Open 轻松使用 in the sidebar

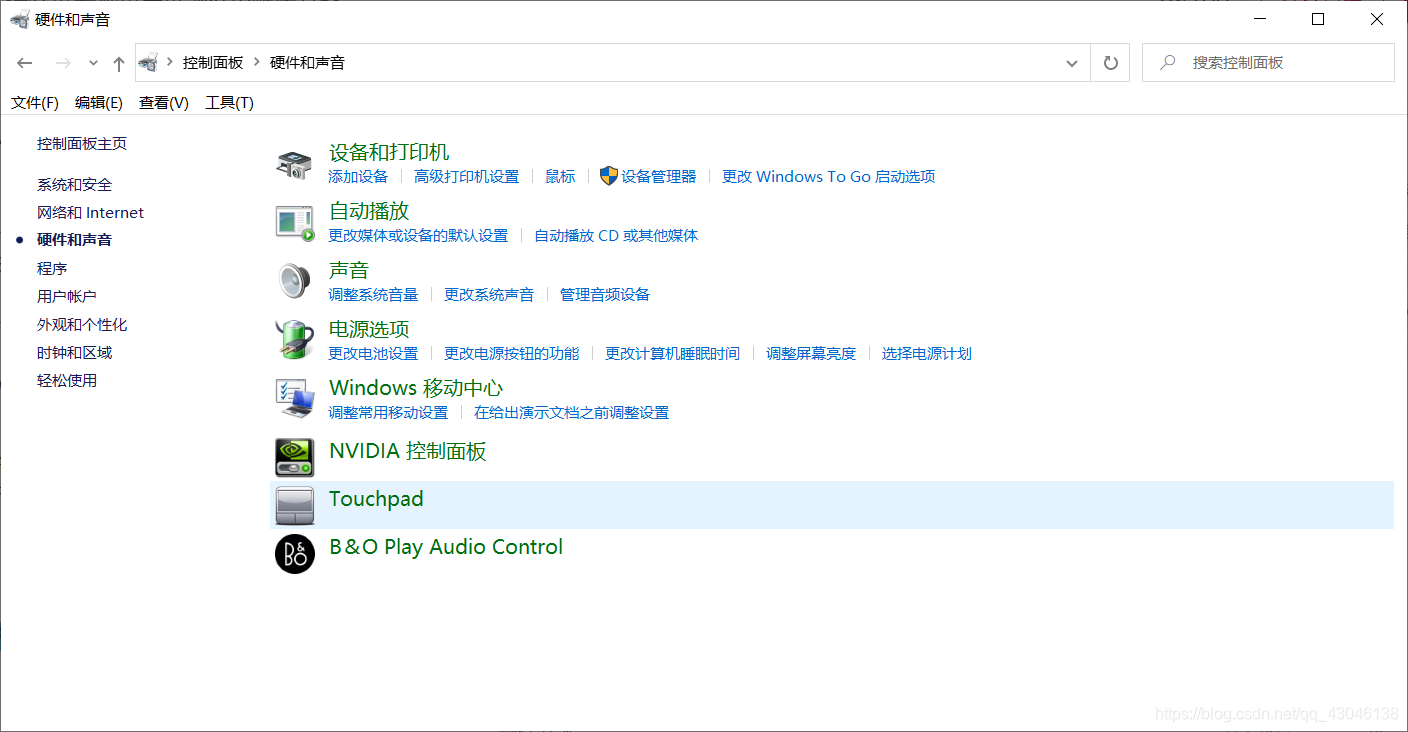pos(67,380)
